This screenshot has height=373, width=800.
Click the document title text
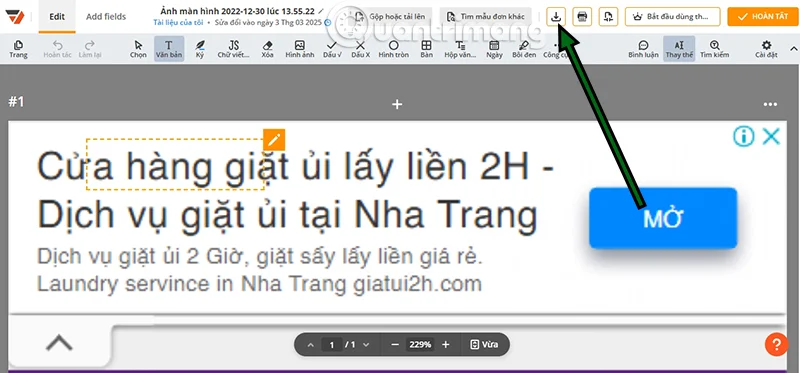click(x=237, y=11)
